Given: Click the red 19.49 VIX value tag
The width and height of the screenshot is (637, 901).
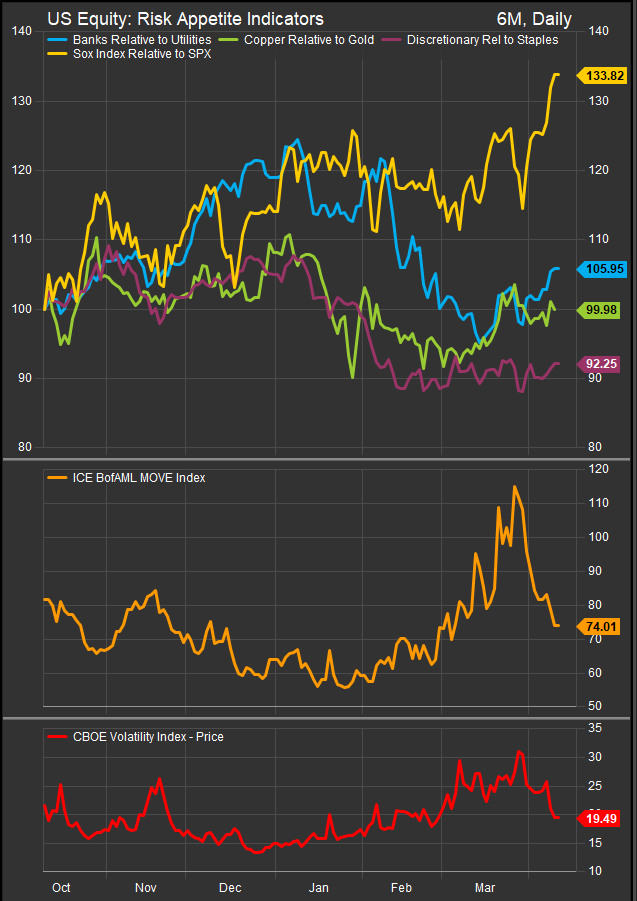Looking at the screenshot, I should click(604, 818).
